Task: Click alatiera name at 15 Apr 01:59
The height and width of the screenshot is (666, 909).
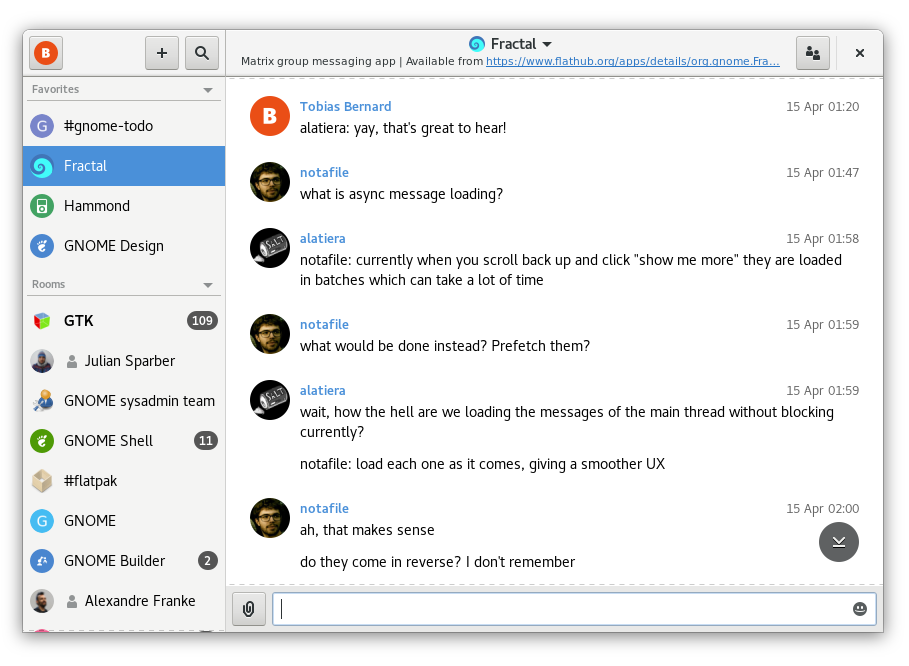Action: [x=322, y=391]
